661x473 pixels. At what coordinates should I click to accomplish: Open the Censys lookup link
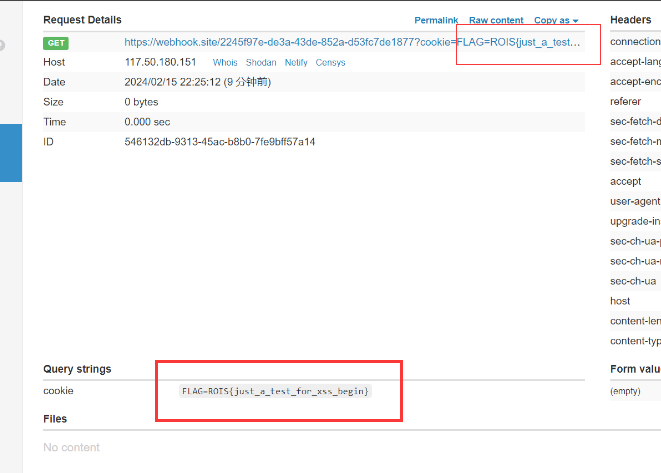click(x=331, y=62)
